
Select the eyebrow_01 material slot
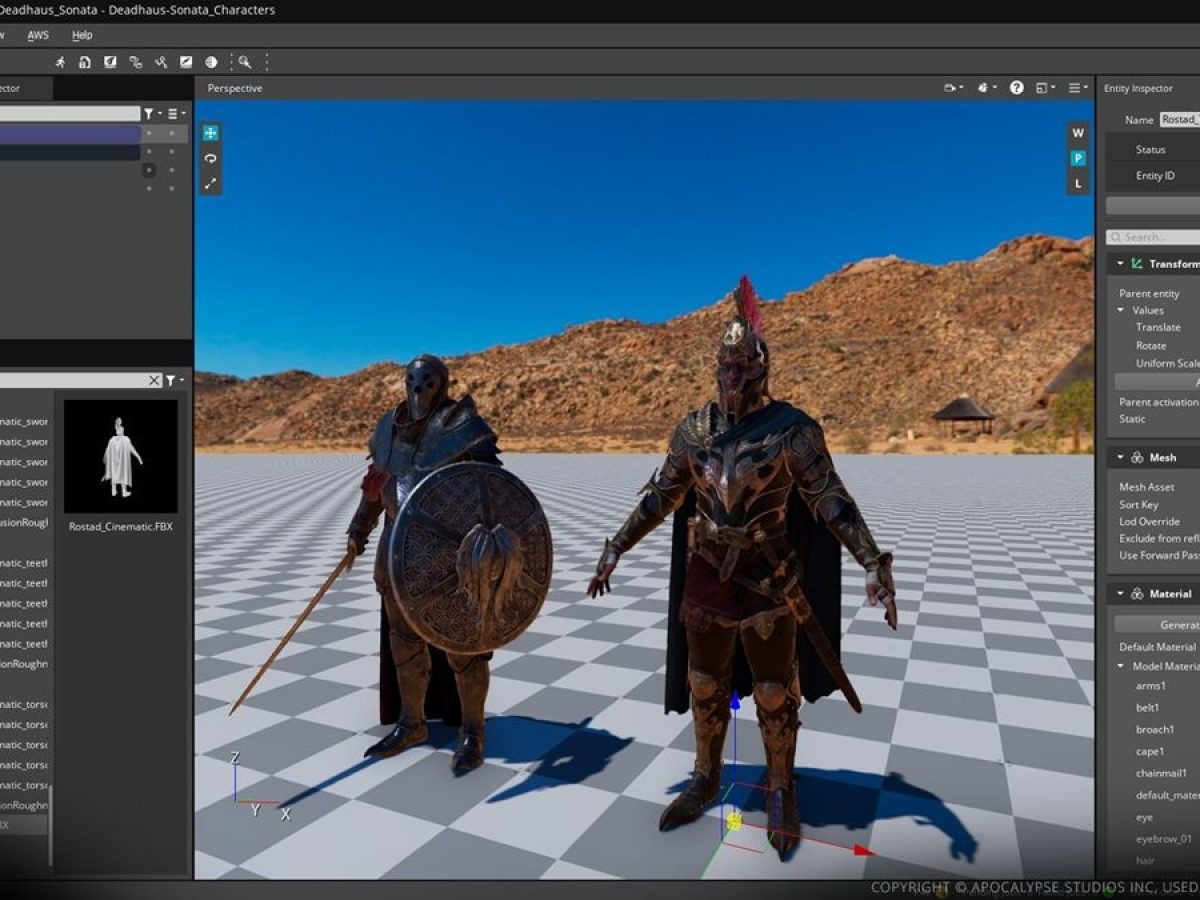click(1163, 838)
